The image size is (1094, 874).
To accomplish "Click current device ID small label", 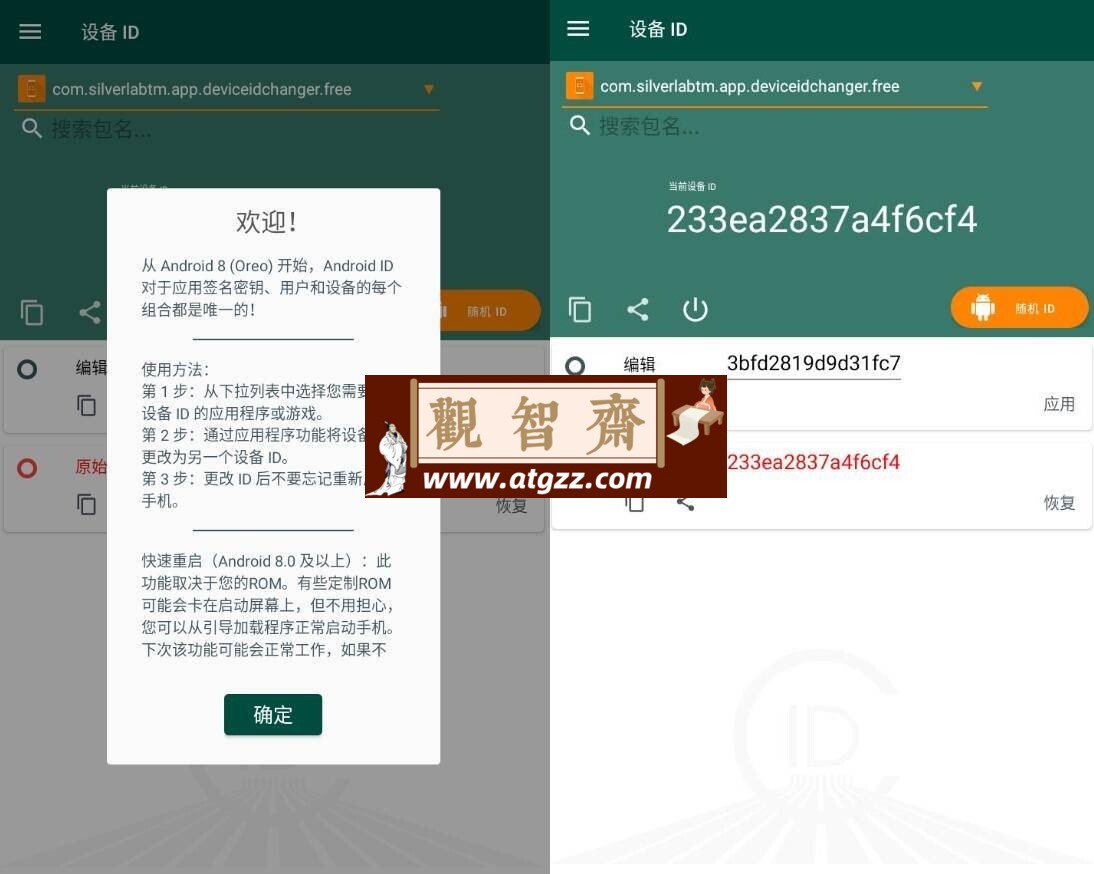I will tap(691, 186).
